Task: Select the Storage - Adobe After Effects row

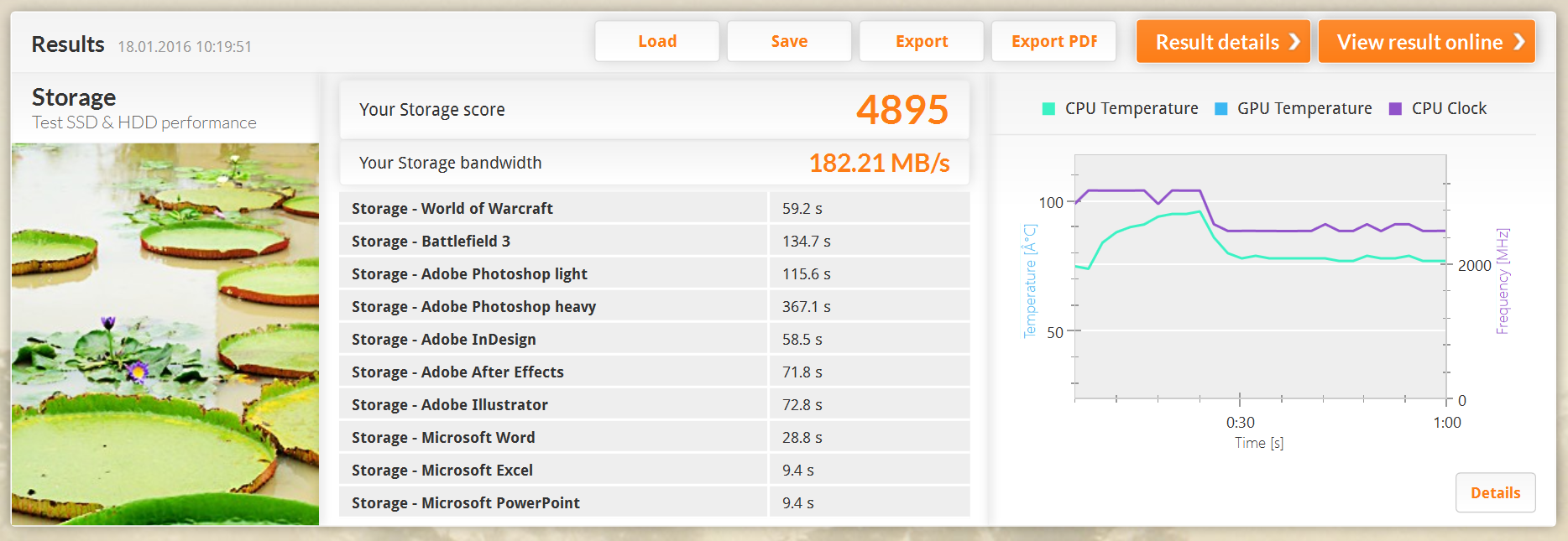Action: tap(655, 372)
